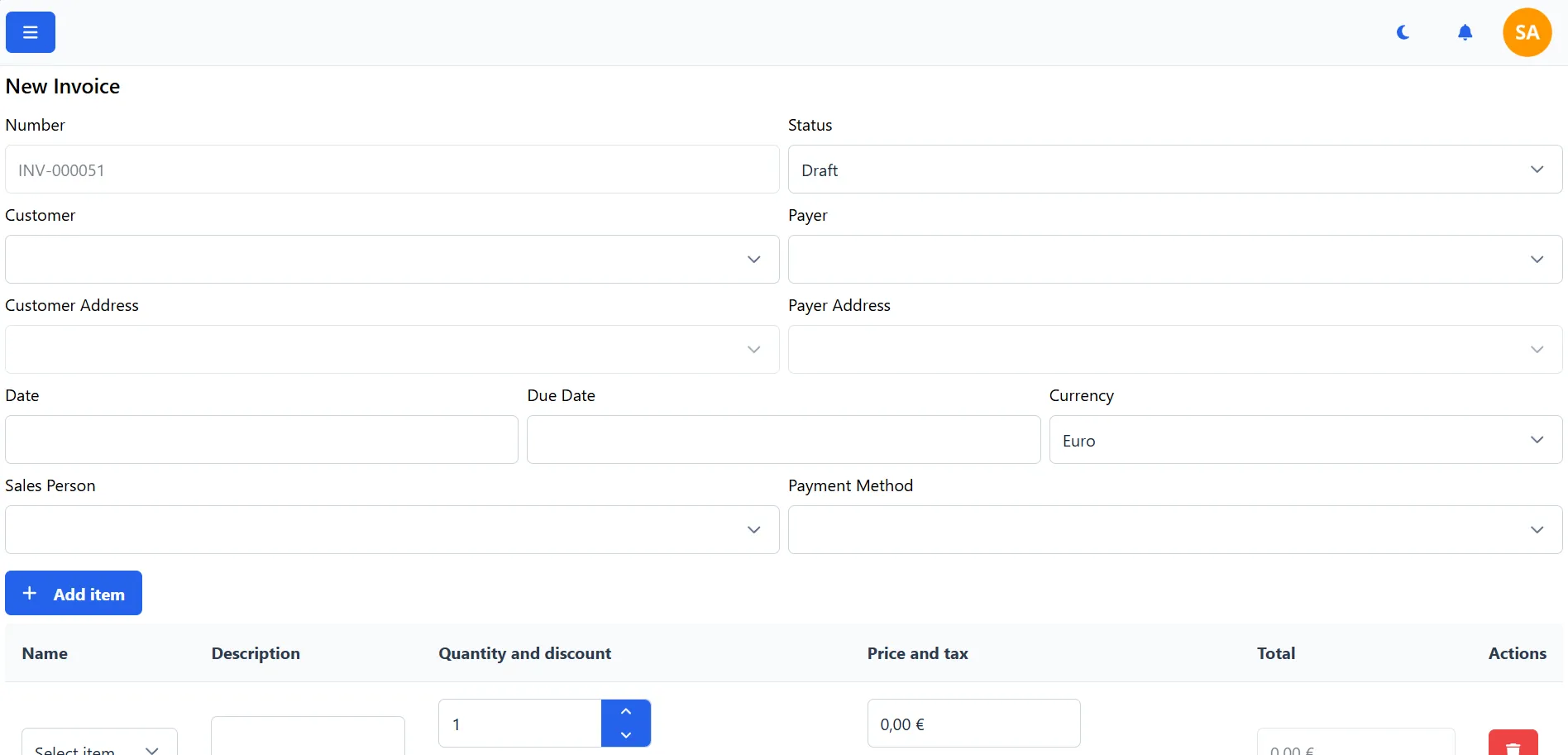Click the Add item button
This screenshot has height=755, width=1568.
(x=73, y=593)
